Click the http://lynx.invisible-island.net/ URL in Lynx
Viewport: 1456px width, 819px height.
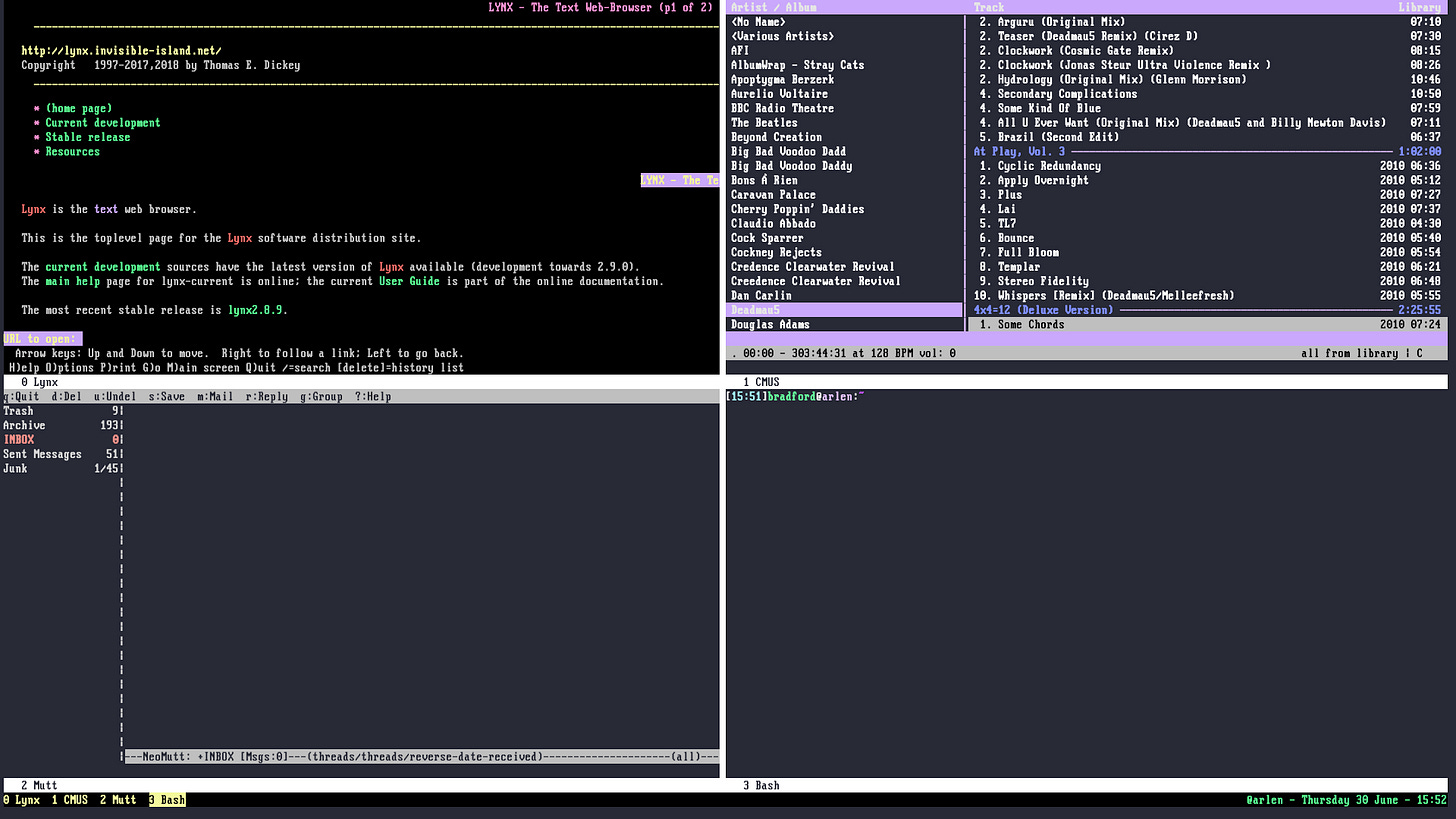point(121,51)
